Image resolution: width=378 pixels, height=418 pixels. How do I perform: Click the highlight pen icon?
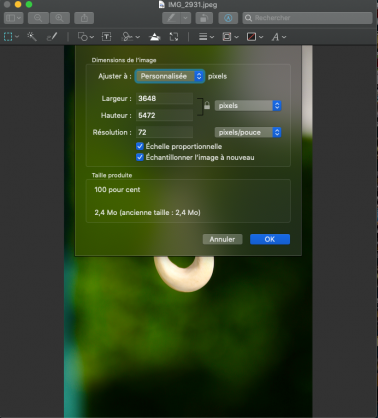coord(172,18)
